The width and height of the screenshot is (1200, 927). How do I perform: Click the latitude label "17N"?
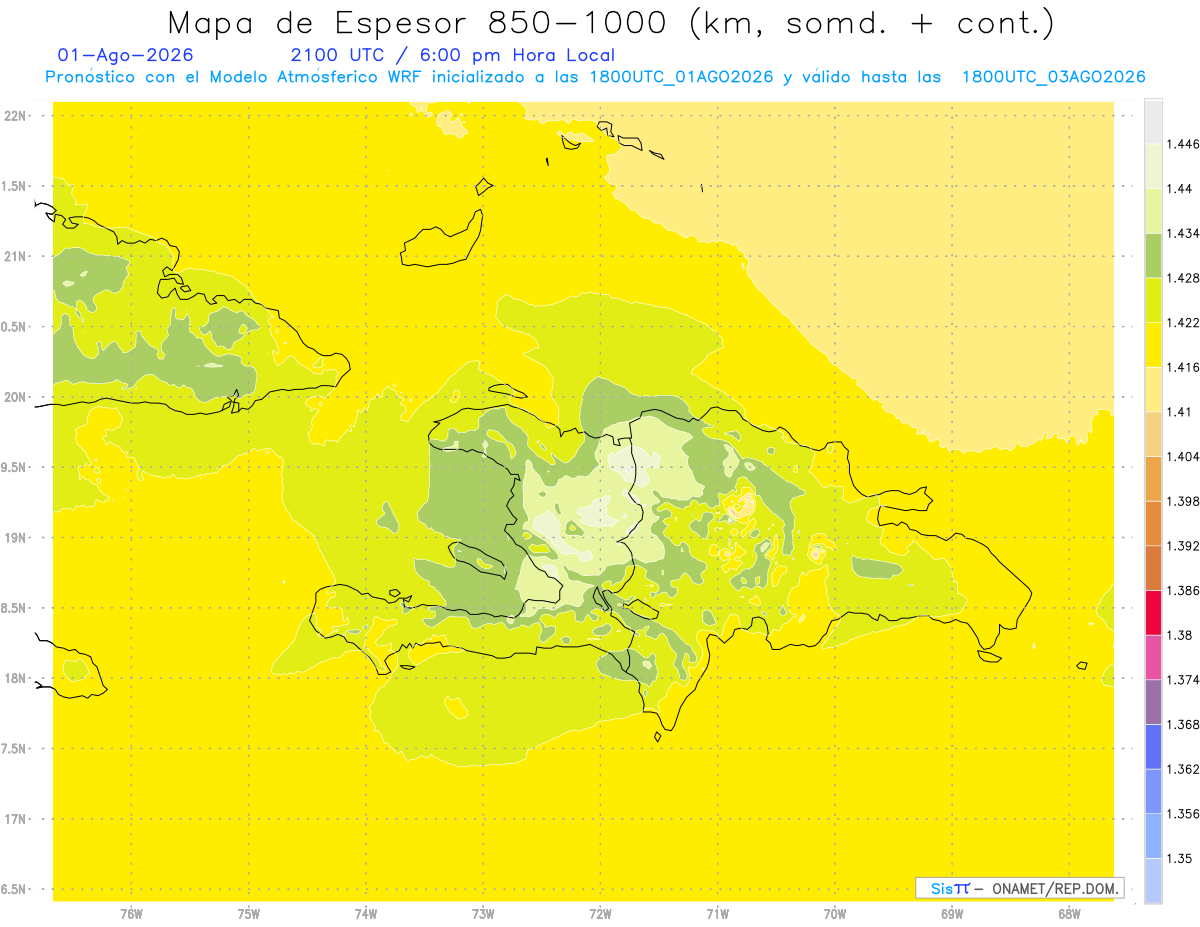tap(16, 819)
